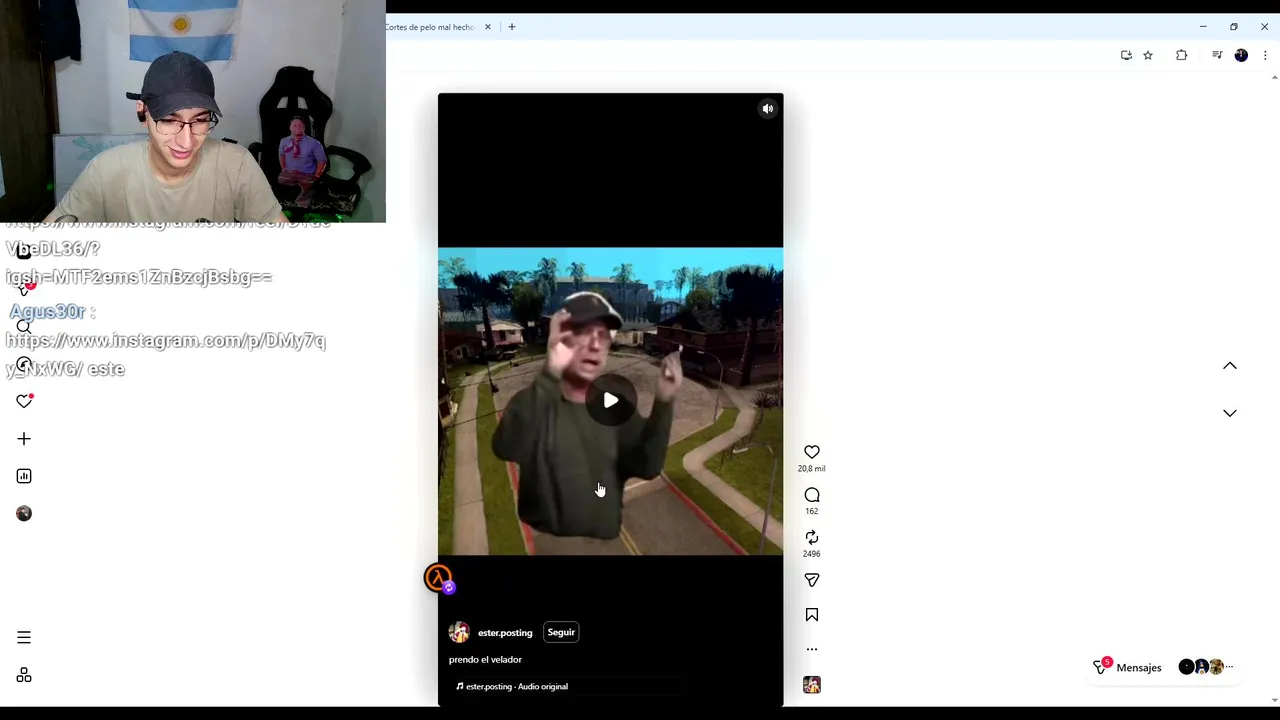Open the hamburger More menu in sidebar
Screen dimensions: 1280x720
pyautogui.click(x=24, y=637)
